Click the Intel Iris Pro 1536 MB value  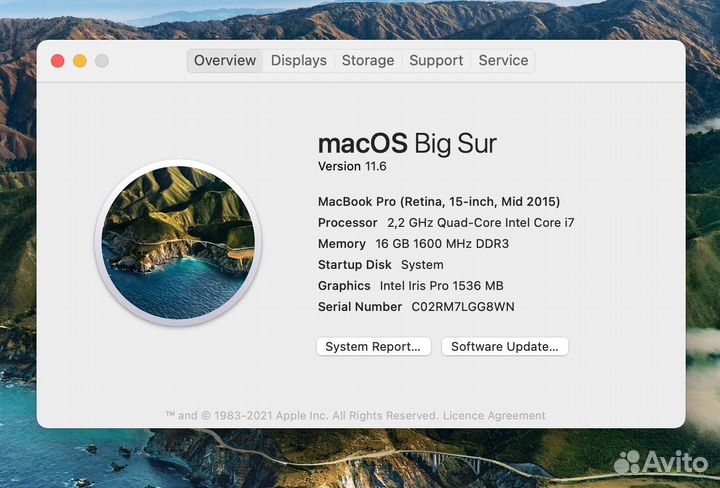tap(442, 286)
